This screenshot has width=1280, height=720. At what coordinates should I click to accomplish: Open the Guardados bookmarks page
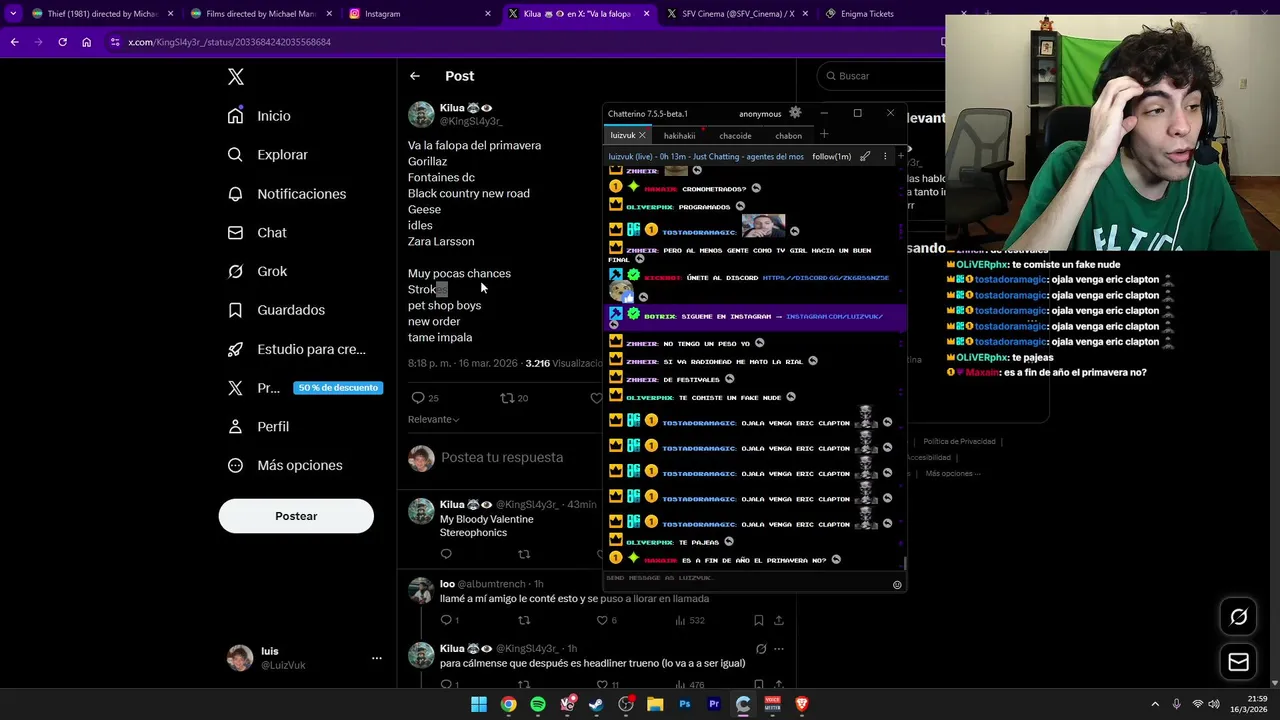tap(275, 310)
